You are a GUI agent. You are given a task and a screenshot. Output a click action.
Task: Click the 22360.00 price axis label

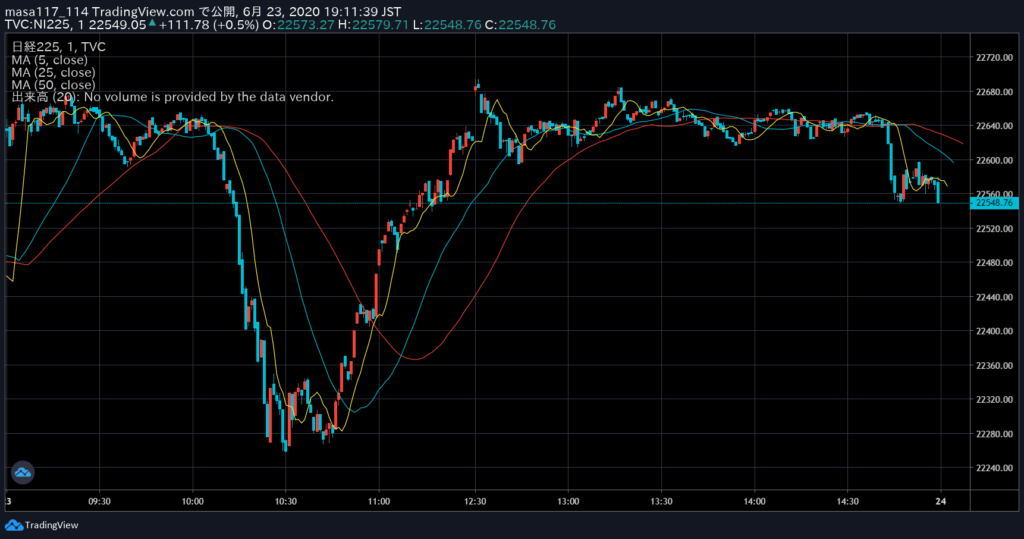994,365
